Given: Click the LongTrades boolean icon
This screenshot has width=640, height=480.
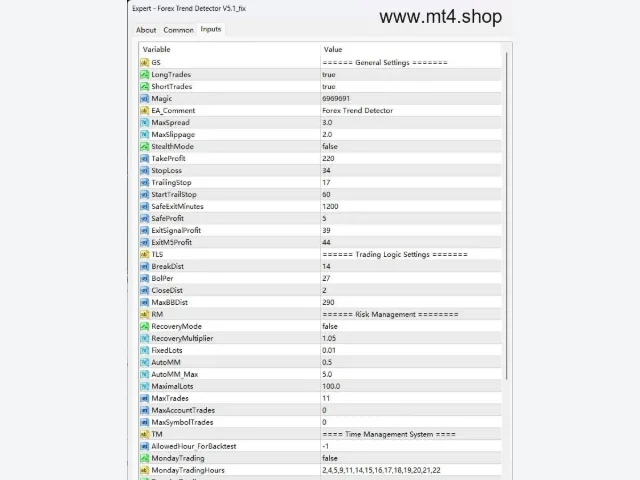Looking at the screenshot, I should [144, 74].
